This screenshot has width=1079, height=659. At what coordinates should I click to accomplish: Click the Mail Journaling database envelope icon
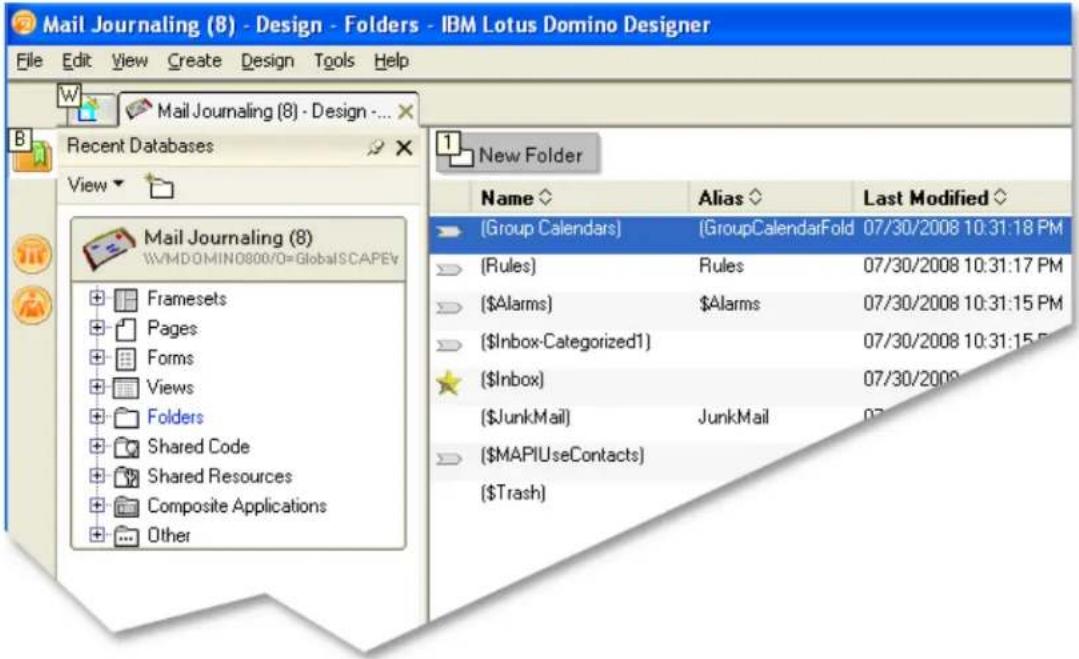[108, 248]
